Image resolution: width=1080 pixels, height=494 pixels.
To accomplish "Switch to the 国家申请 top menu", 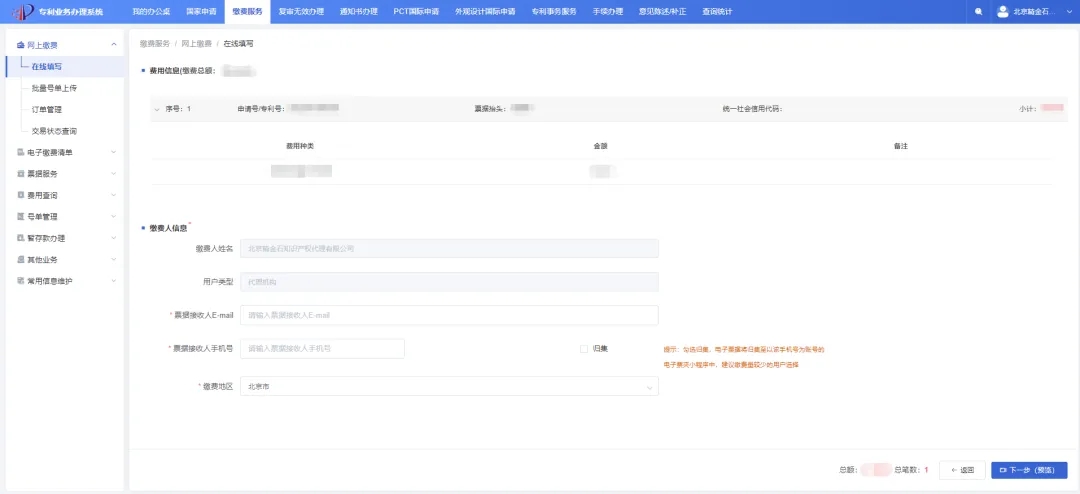I will [201, 12].
